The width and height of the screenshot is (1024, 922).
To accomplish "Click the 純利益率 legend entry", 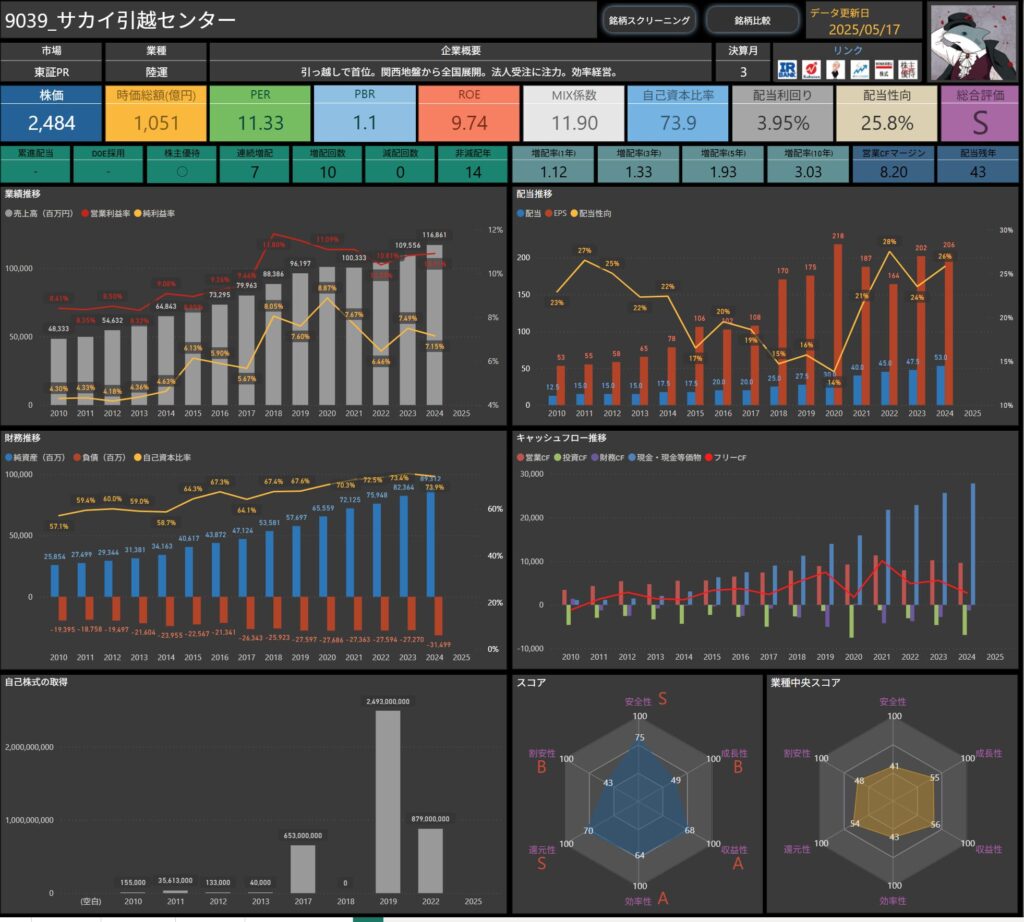I will (154, 214).
